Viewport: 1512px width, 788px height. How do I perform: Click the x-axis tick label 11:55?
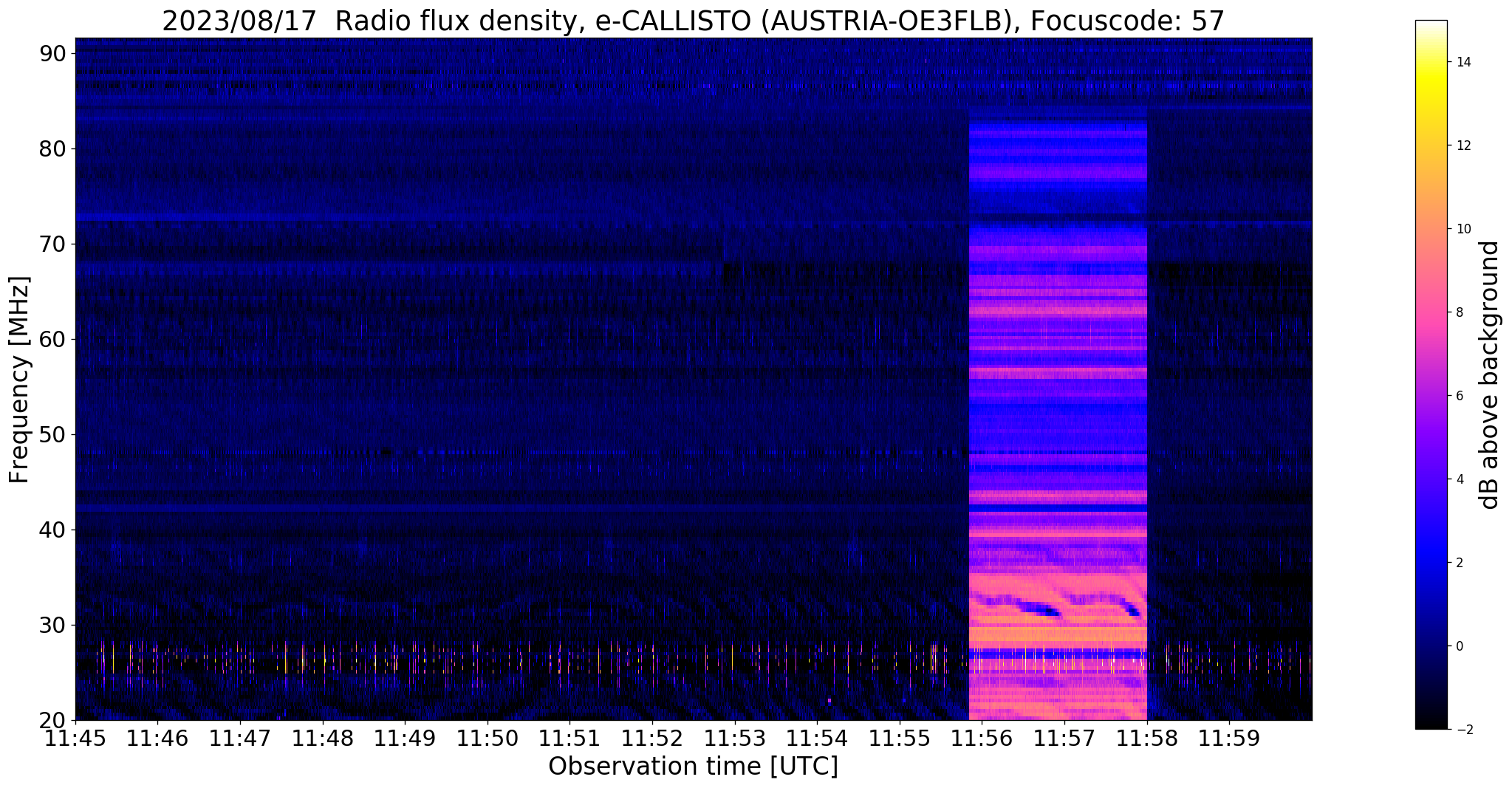pyautogui.click(x=899, y=738)
